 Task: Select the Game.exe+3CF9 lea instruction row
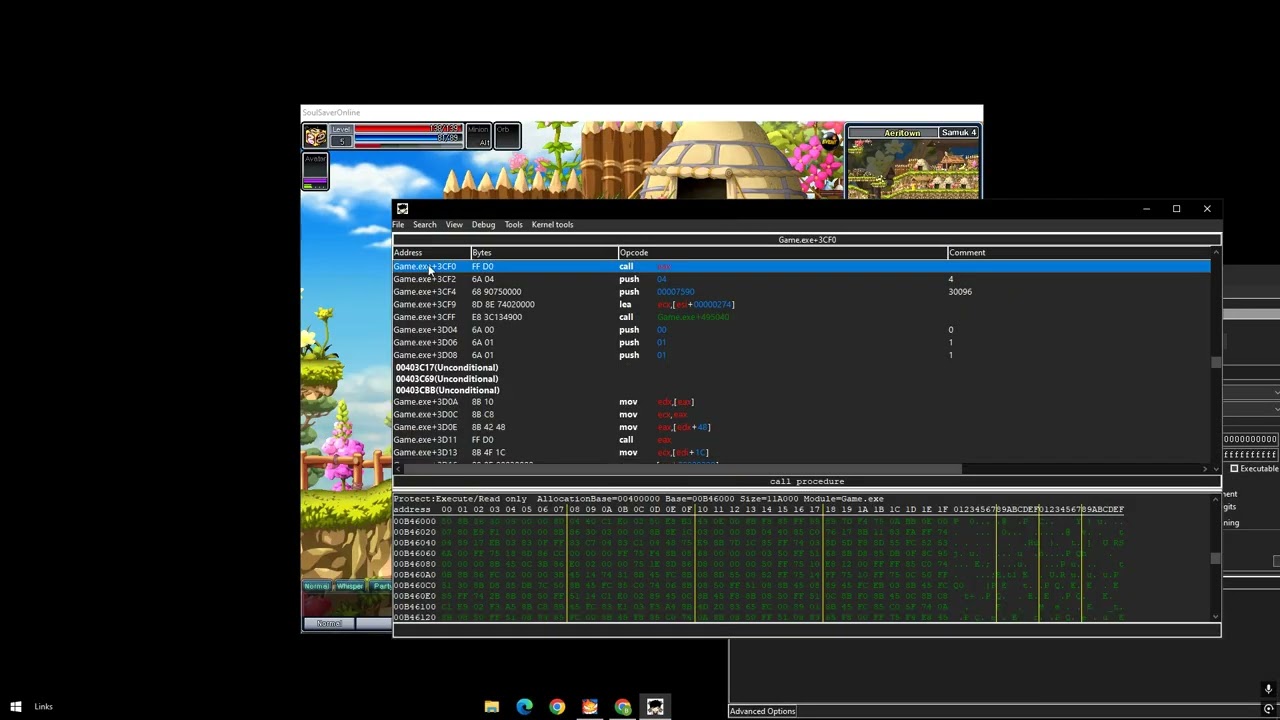point(801,305)
